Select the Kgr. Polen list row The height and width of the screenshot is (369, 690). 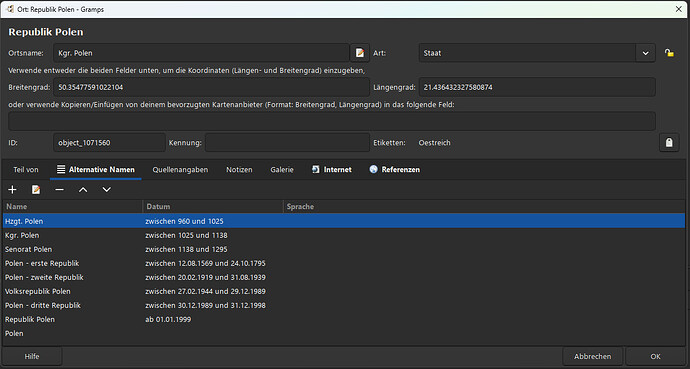344,235
